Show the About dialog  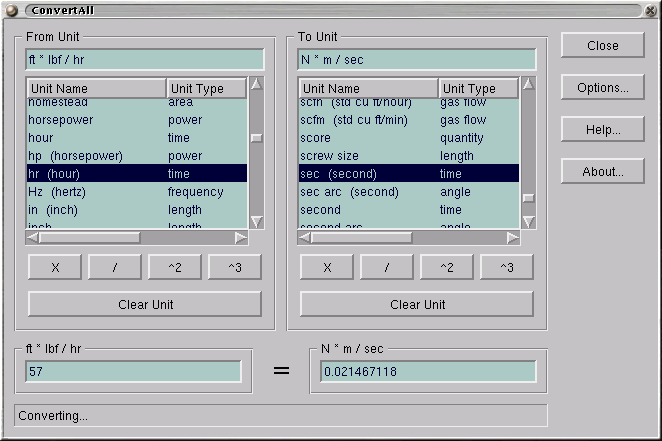click(x=602, y=171)
